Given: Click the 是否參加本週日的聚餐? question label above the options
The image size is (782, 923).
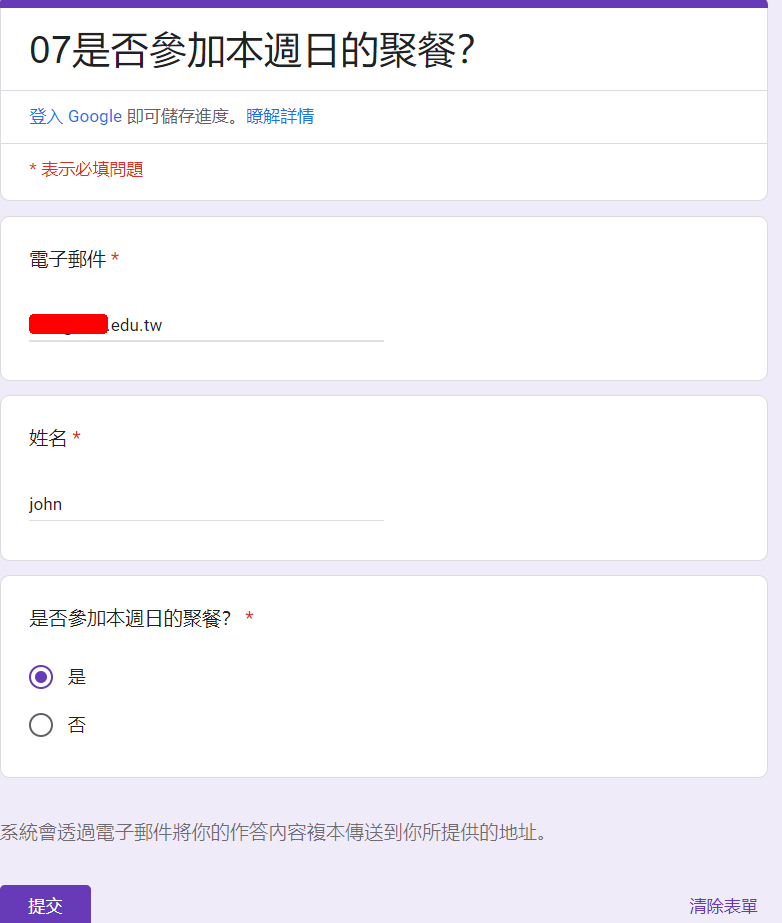Looking at the screenshot, I should [x=130, y=618].
